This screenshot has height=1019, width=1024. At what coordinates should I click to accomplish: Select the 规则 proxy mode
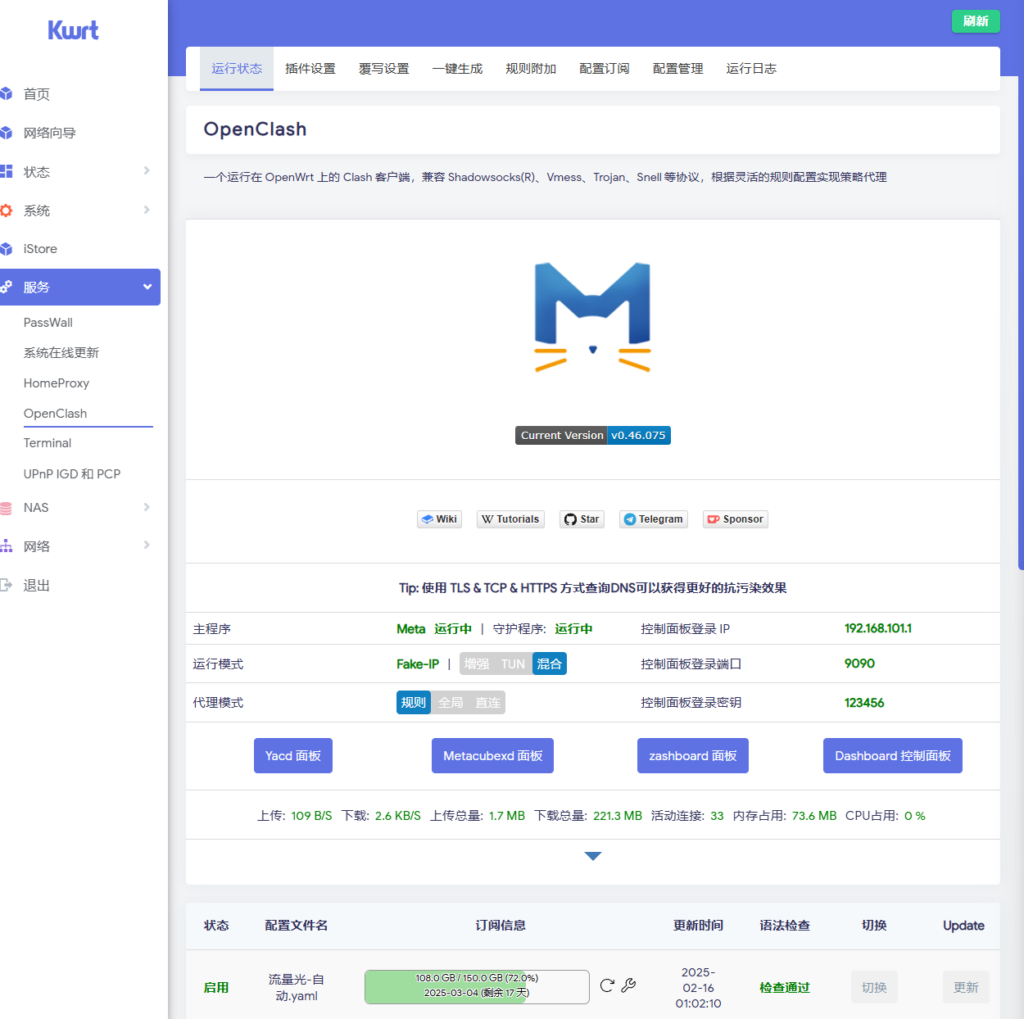413,703
